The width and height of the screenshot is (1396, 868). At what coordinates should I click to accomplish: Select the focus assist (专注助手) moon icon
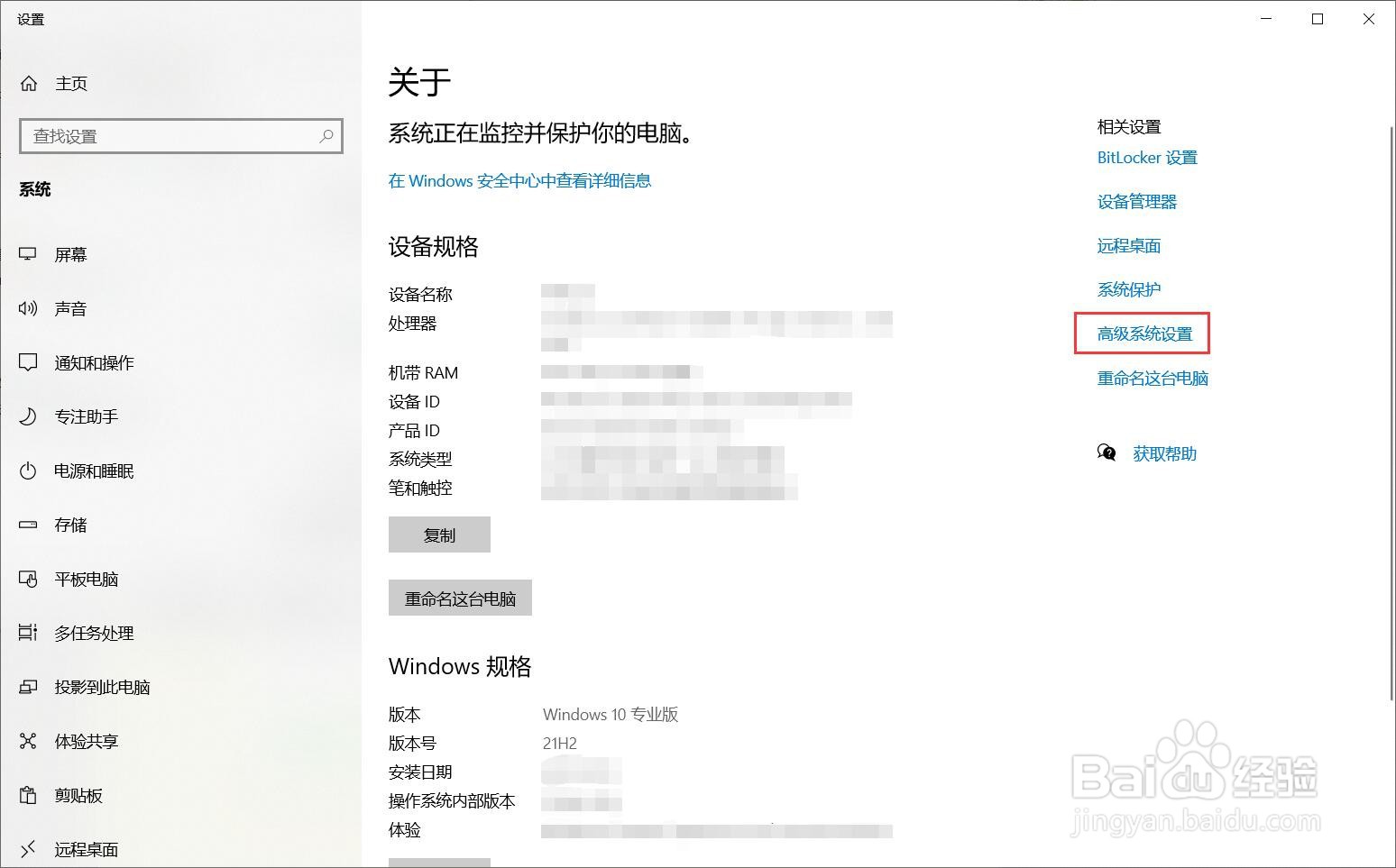tap(28, 416)
